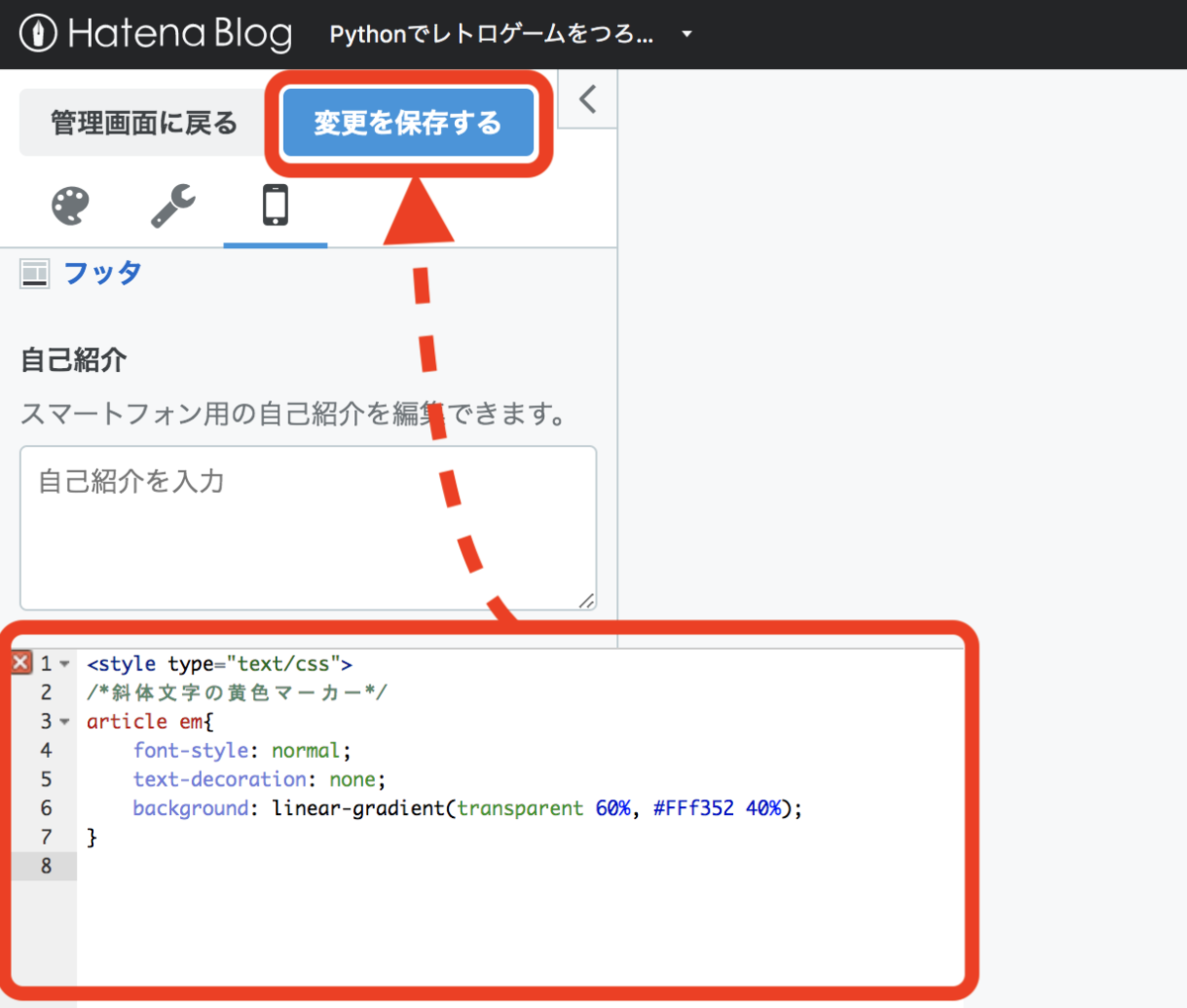Open the フッタ footer settings link
This screenshot has height=1008, width=1187.
[x=101, y=273]
